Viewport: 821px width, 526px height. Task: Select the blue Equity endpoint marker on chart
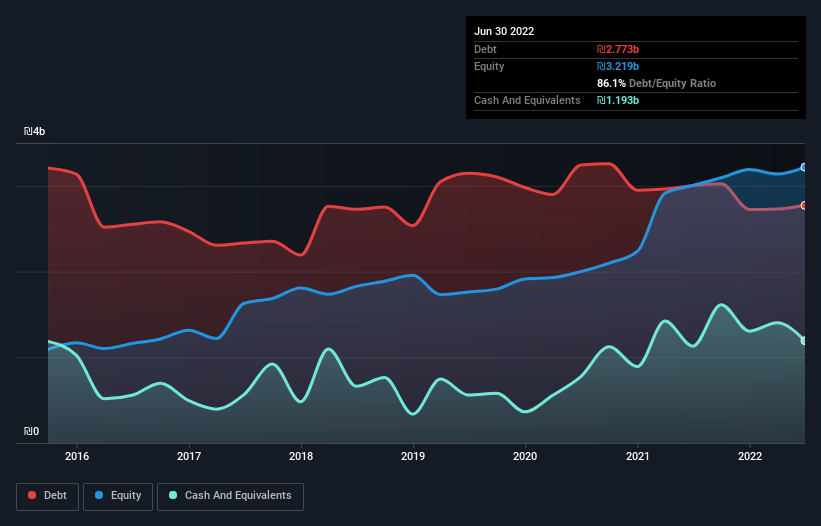click(804, 167)
